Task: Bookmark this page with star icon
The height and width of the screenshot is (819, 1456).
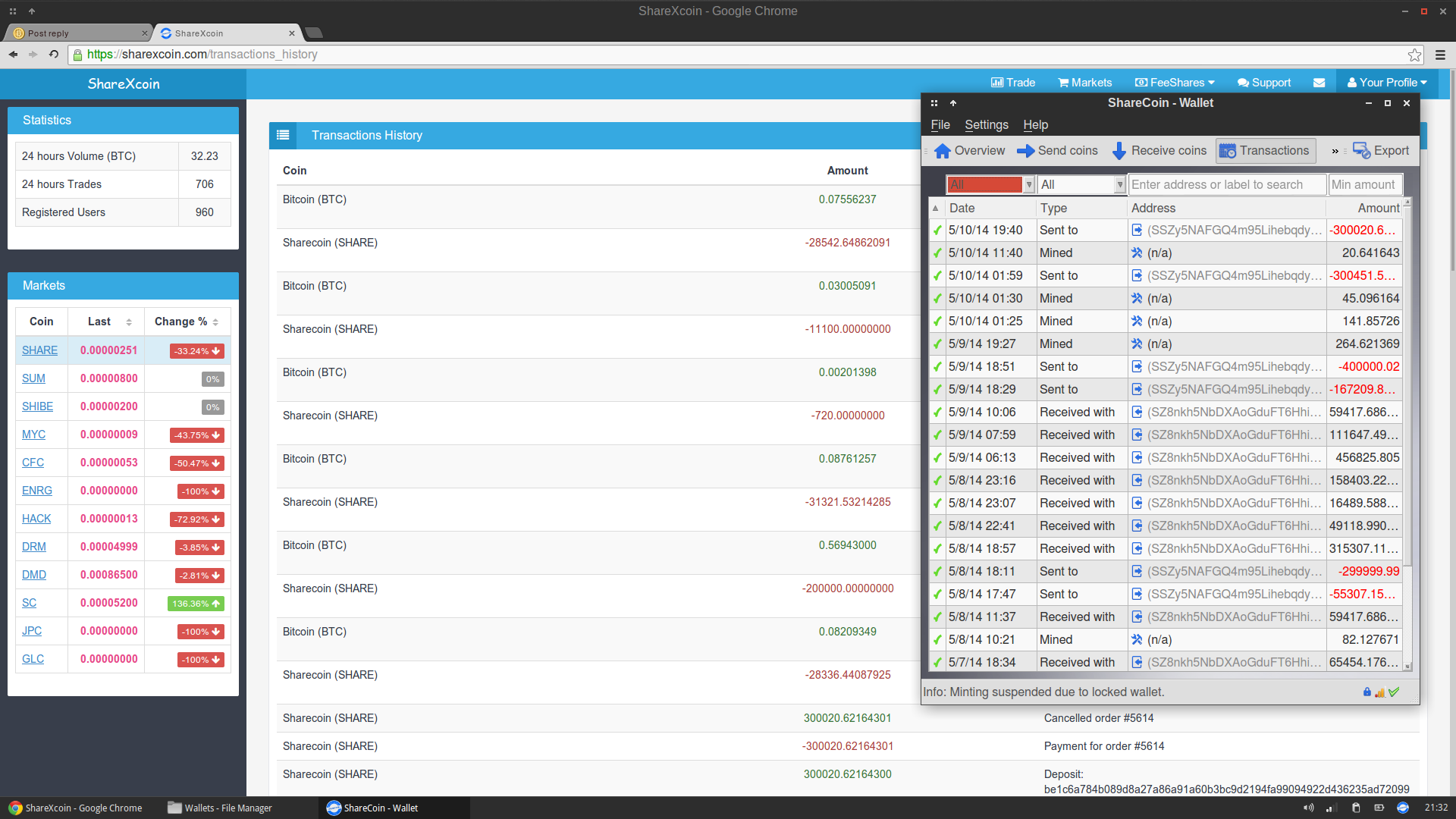Action: click(1414, 55)
